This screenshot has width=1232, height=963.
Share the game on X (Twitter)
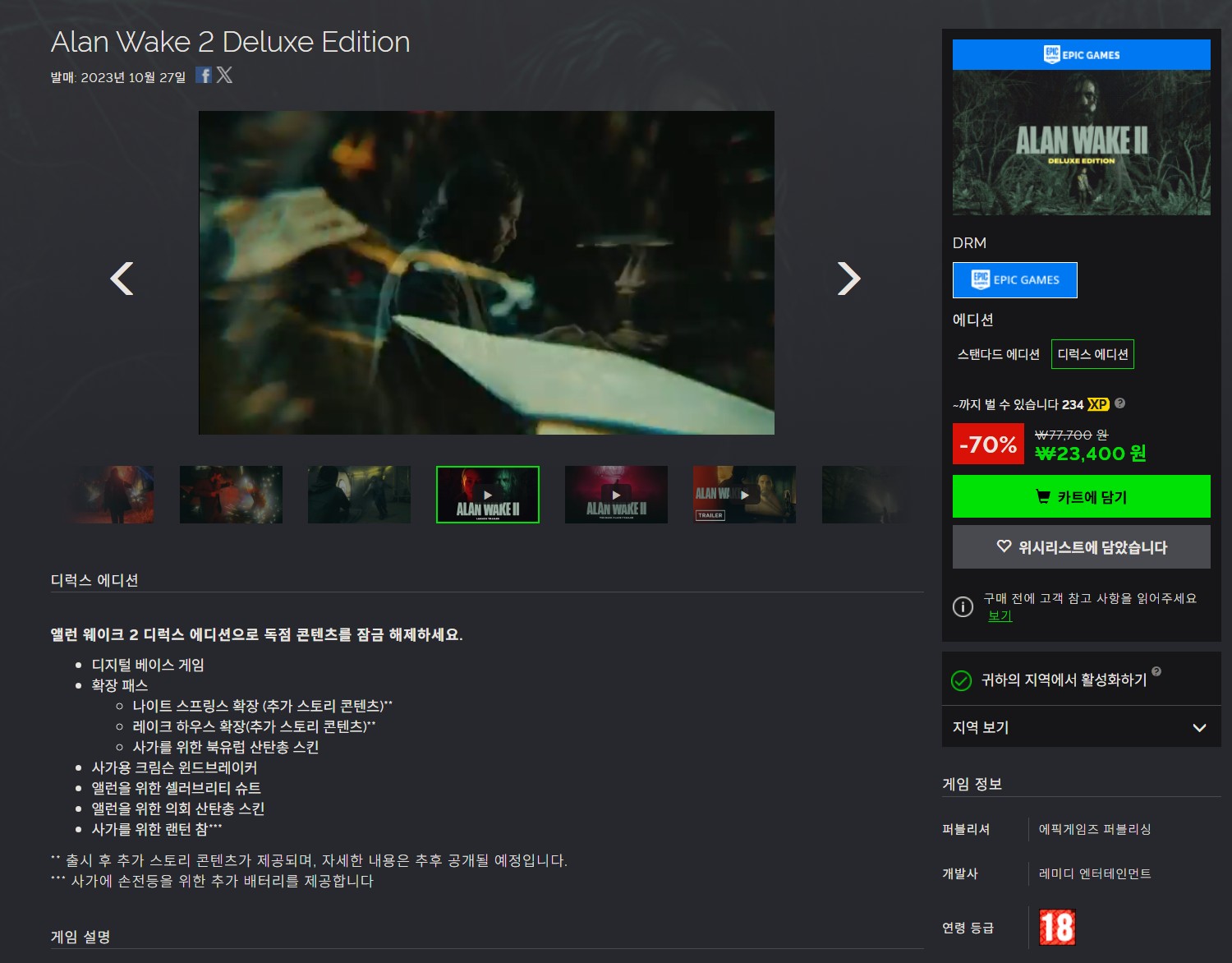pos(224,76)
